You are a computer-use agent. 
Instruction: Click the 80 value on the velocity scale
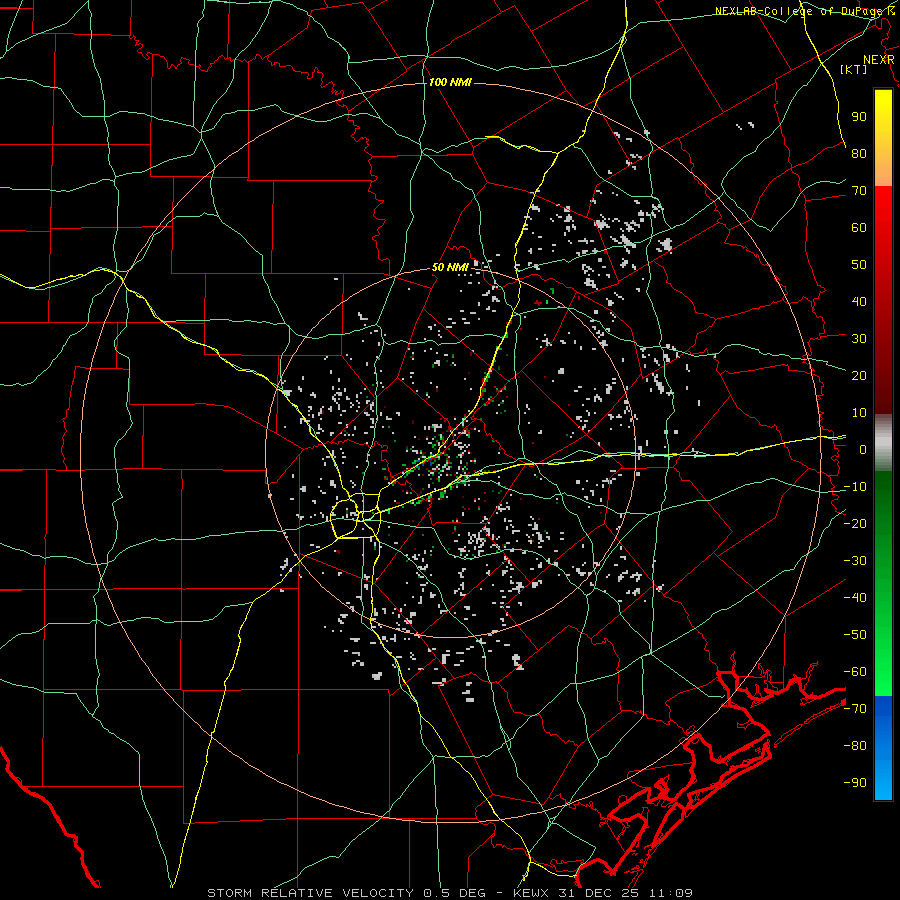point(859,154)
